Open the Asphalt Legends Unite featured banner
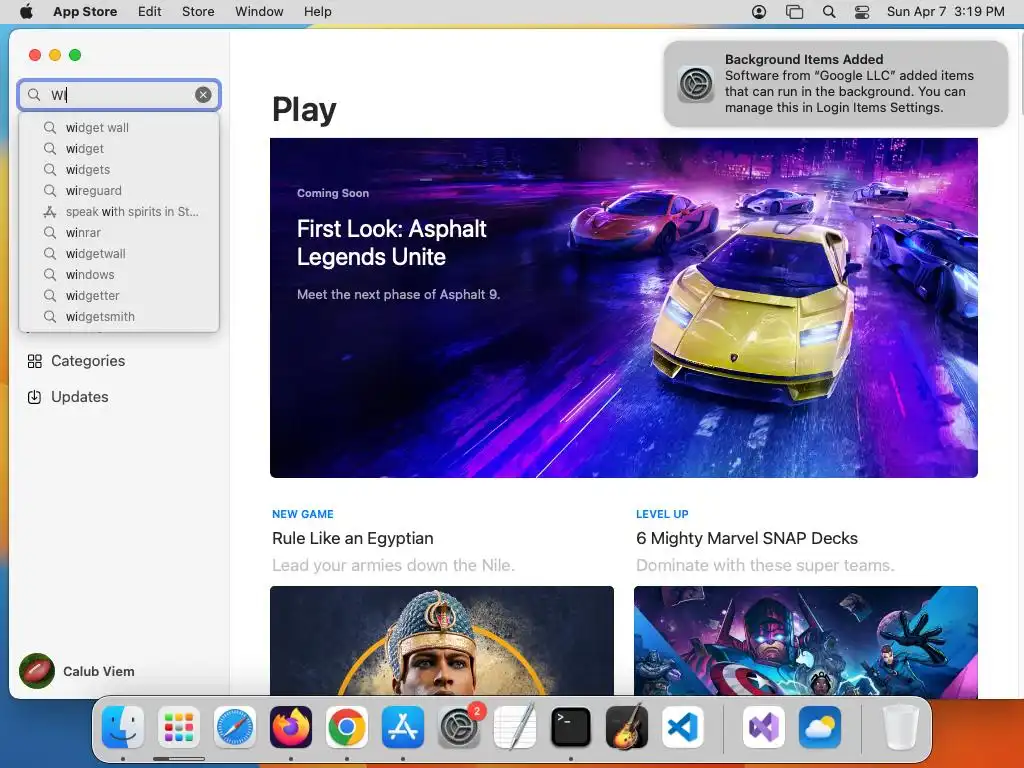Screen dimensions: 1024x768 (624, 308)
